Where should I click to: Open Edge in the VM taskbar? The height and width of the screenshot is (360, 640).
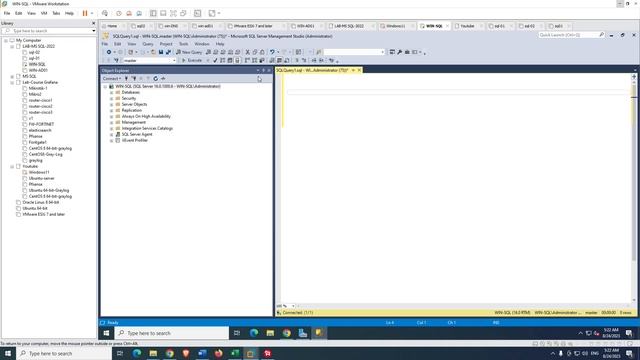click(x=254, y=333)
